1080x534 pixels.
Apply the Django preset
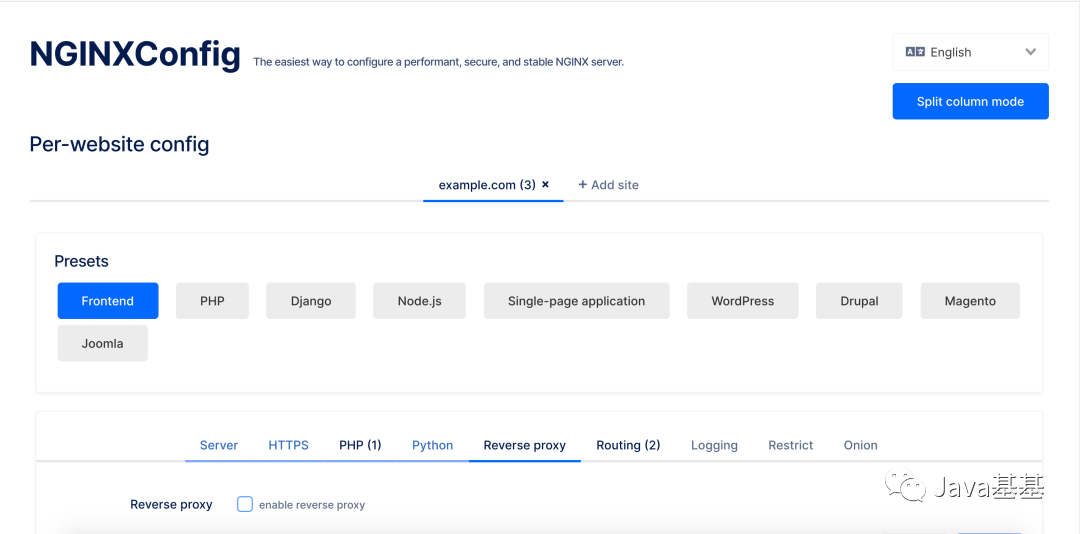311,301
